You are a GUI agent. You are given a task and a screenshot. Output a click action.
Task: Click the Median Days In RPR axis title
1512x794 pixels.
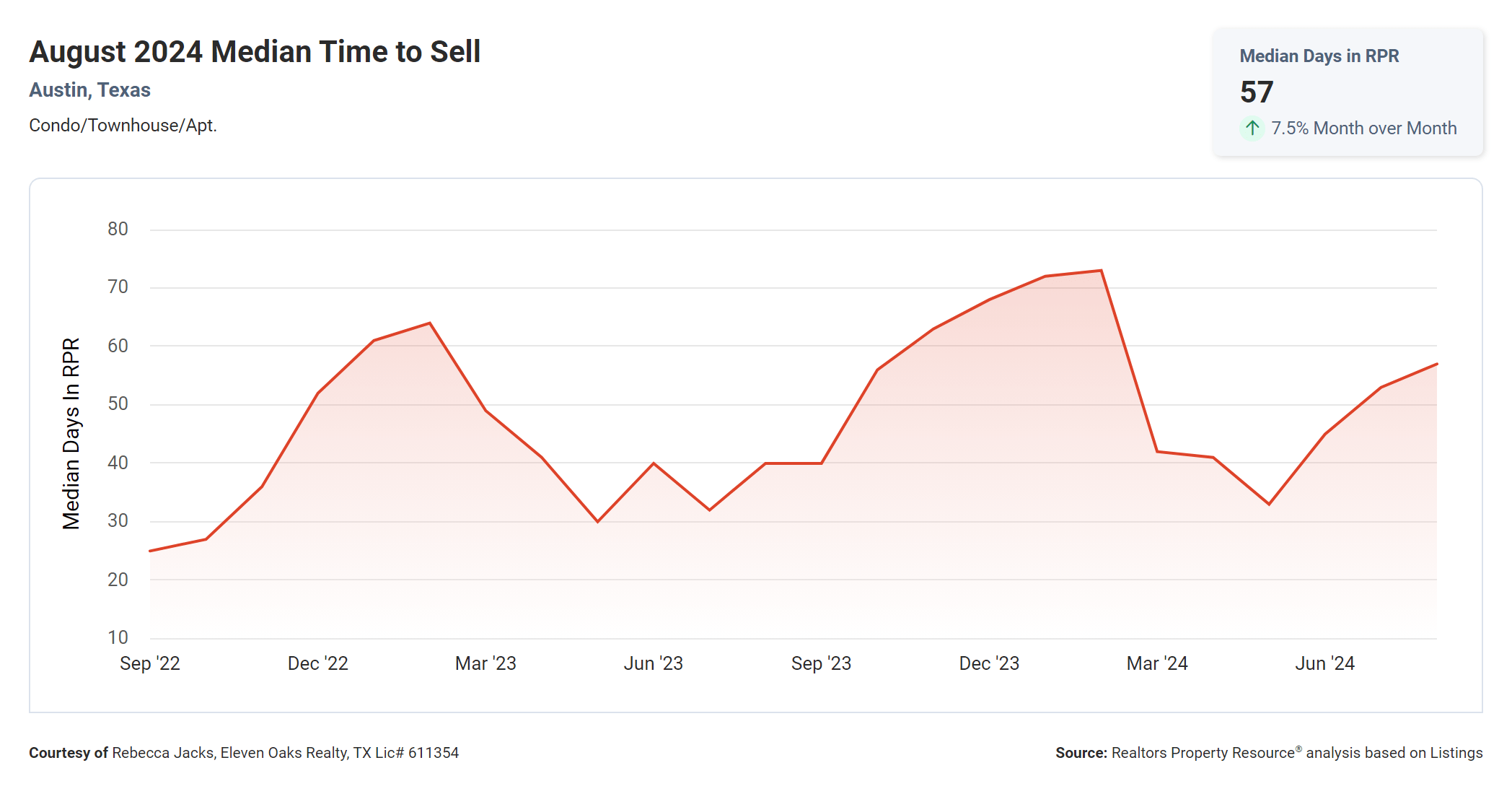71,434
